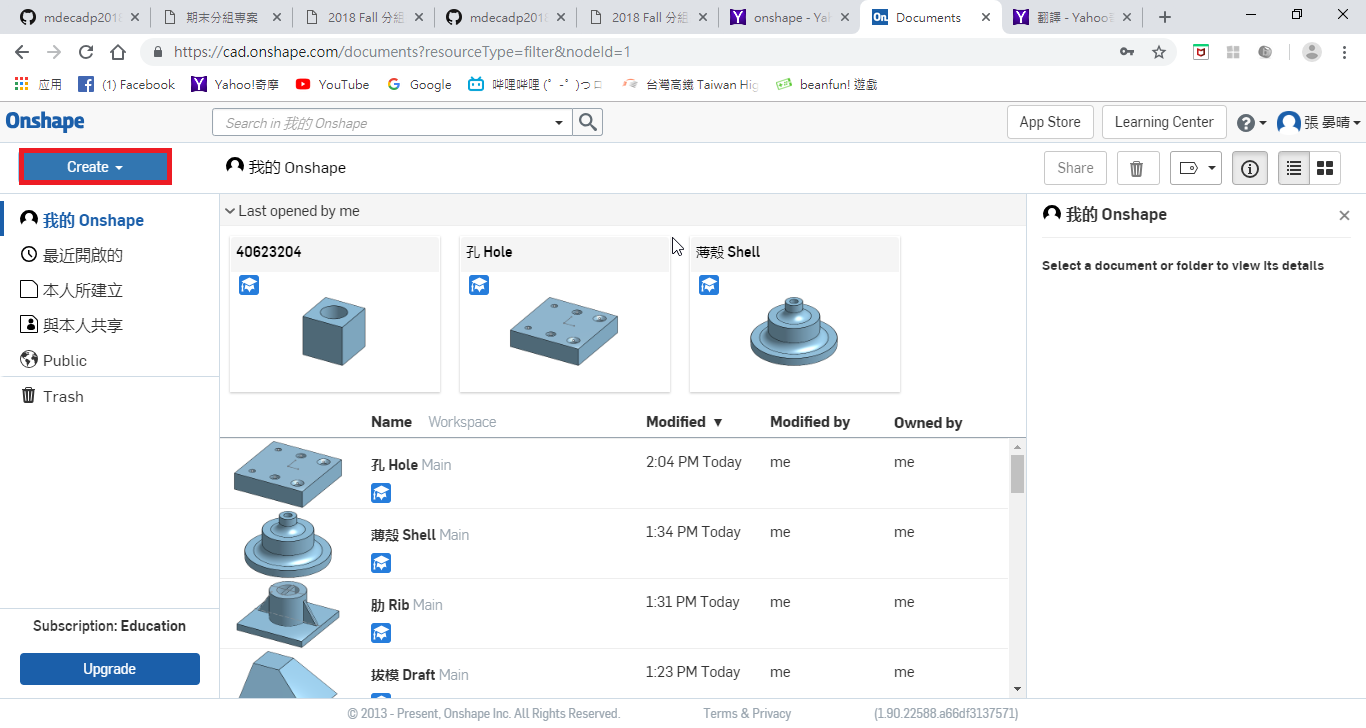Open the 40623204 document card
This screenshot has width=1366, height=728.
pyautogui.click(x=335, y=314)
